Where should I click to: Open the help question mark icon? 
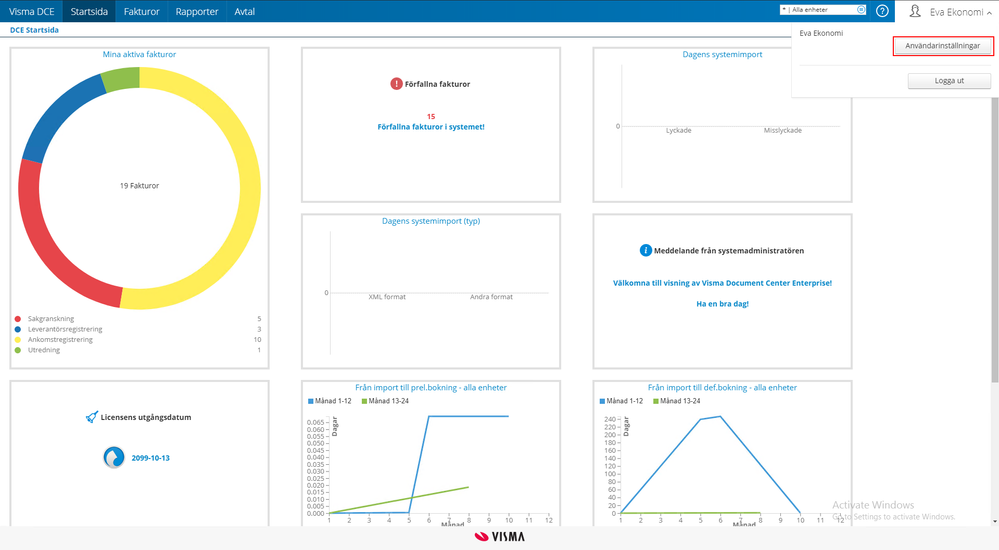[x=882, y=11]
